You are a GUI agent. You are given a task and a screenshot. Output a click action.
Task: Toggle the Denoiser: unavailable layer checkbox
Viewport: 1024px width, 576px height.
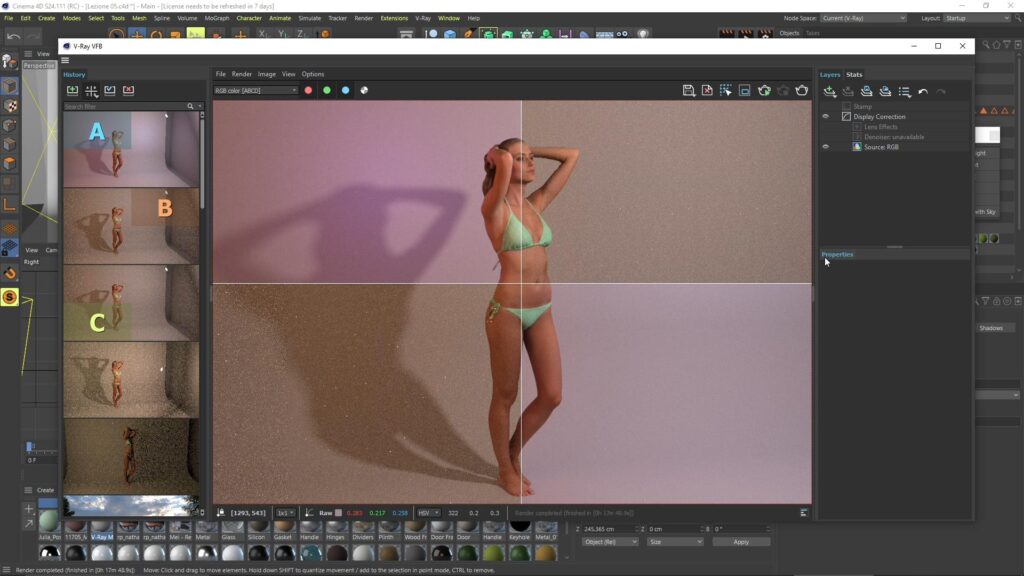point(857,137)
